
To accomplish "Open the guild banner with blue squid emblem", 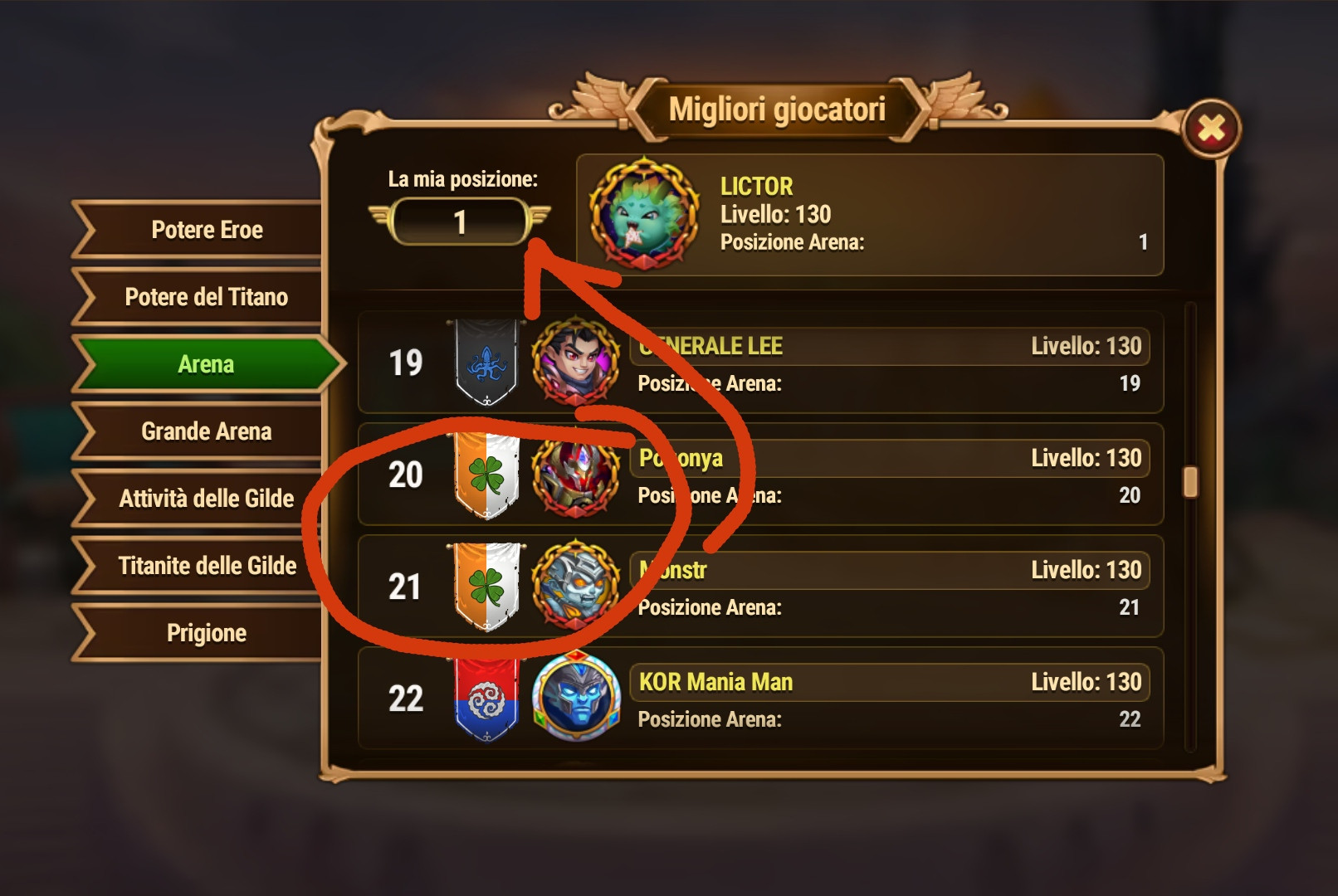I will [x=487, y=362].
